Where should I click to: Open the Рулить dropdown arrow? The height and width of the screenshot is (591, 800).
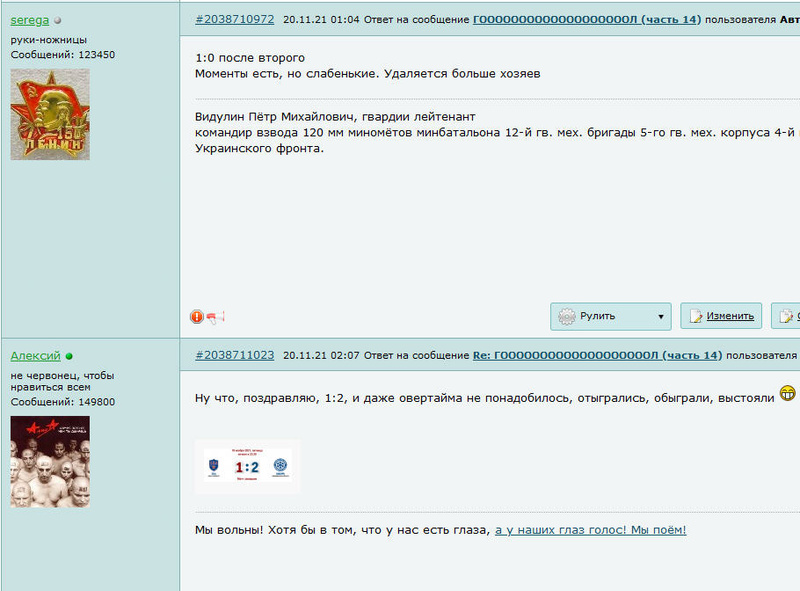tap(661, 316)
